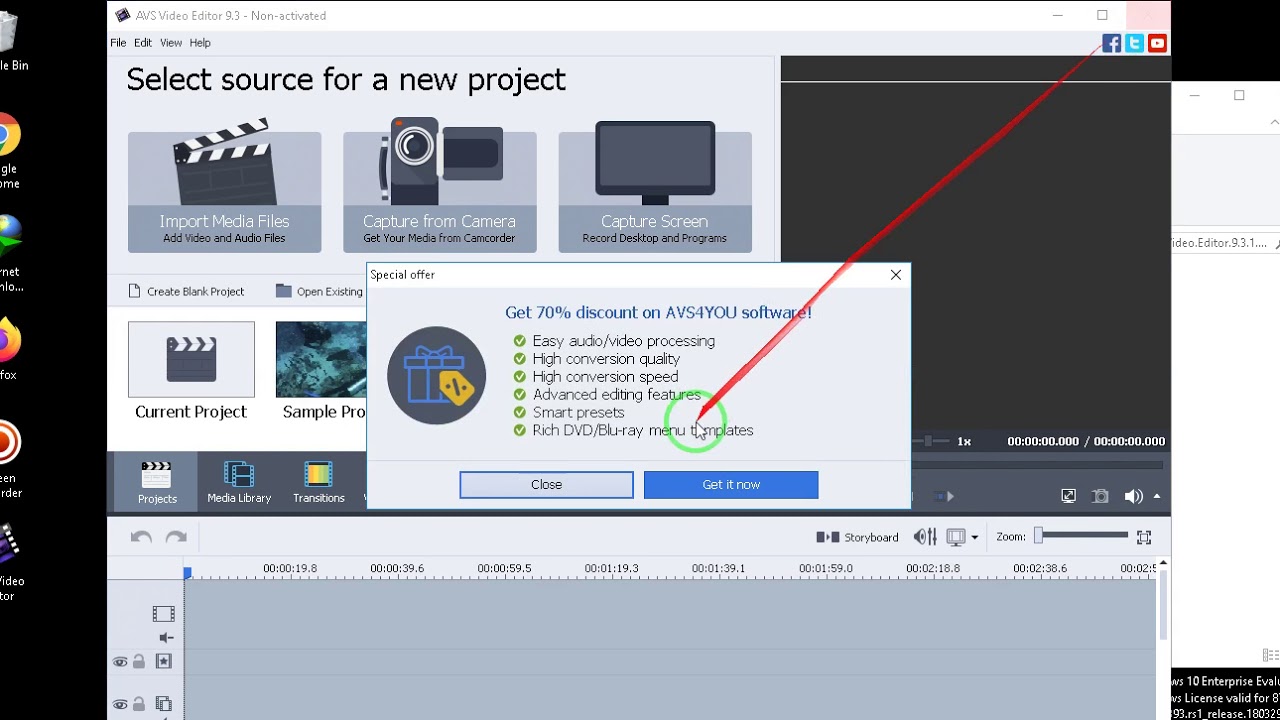Adjust the playback speed slider near 1x
Viewport: 1280px width, 720px height.
coord(930,441)
